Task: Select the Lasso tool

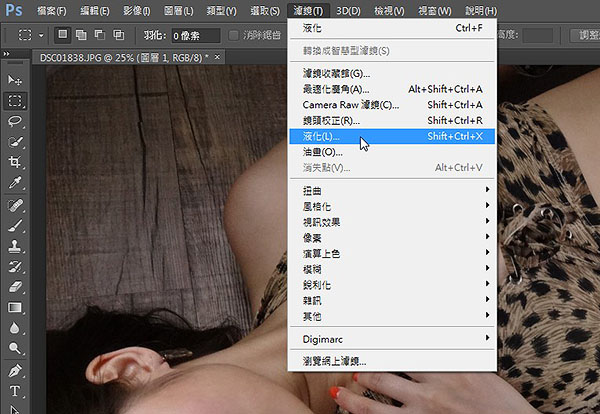Action: pyautogui.click(x=15, y=122)
